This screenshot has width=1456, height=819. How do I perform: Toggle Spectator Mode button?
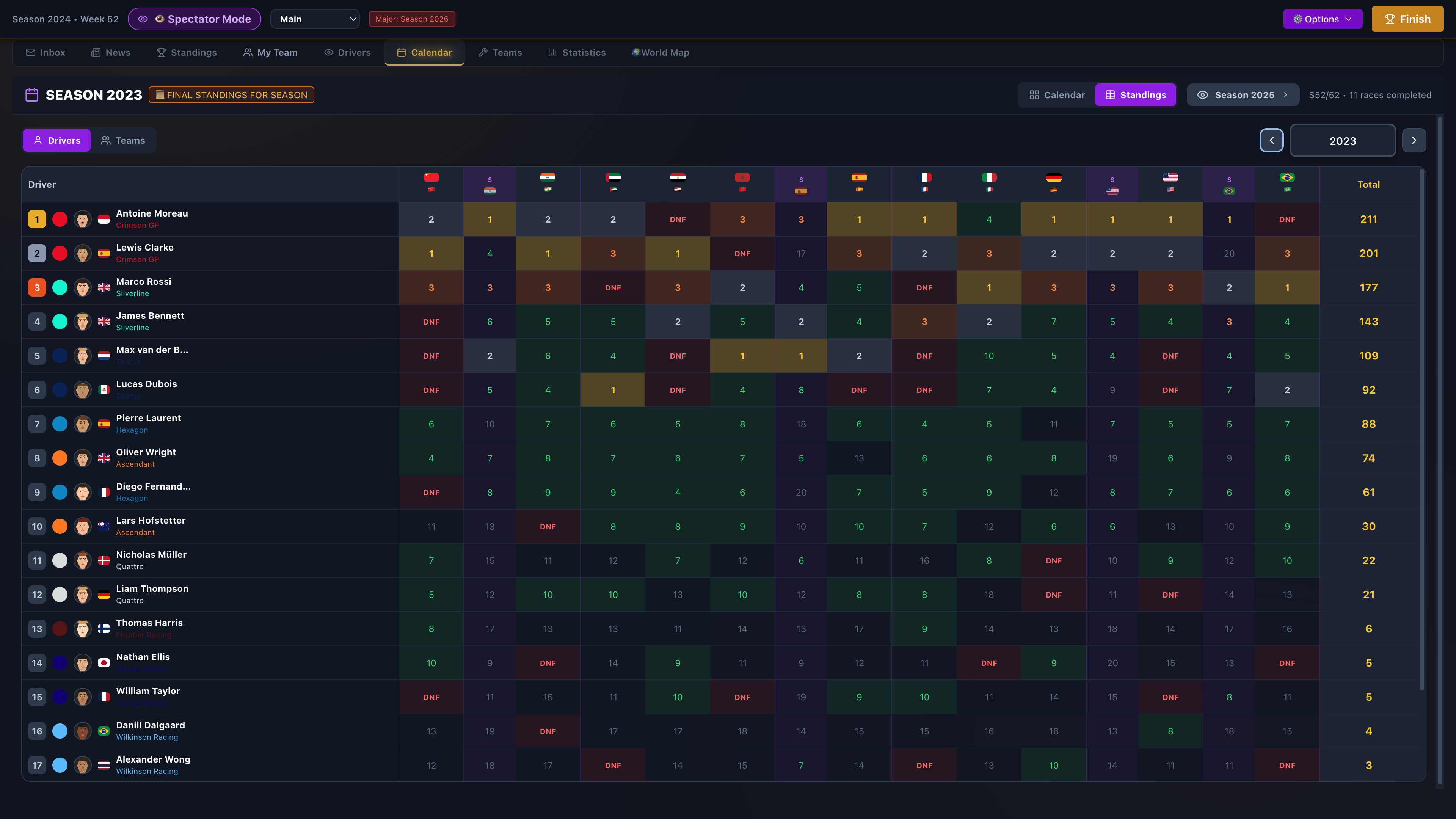coord(195,19)
